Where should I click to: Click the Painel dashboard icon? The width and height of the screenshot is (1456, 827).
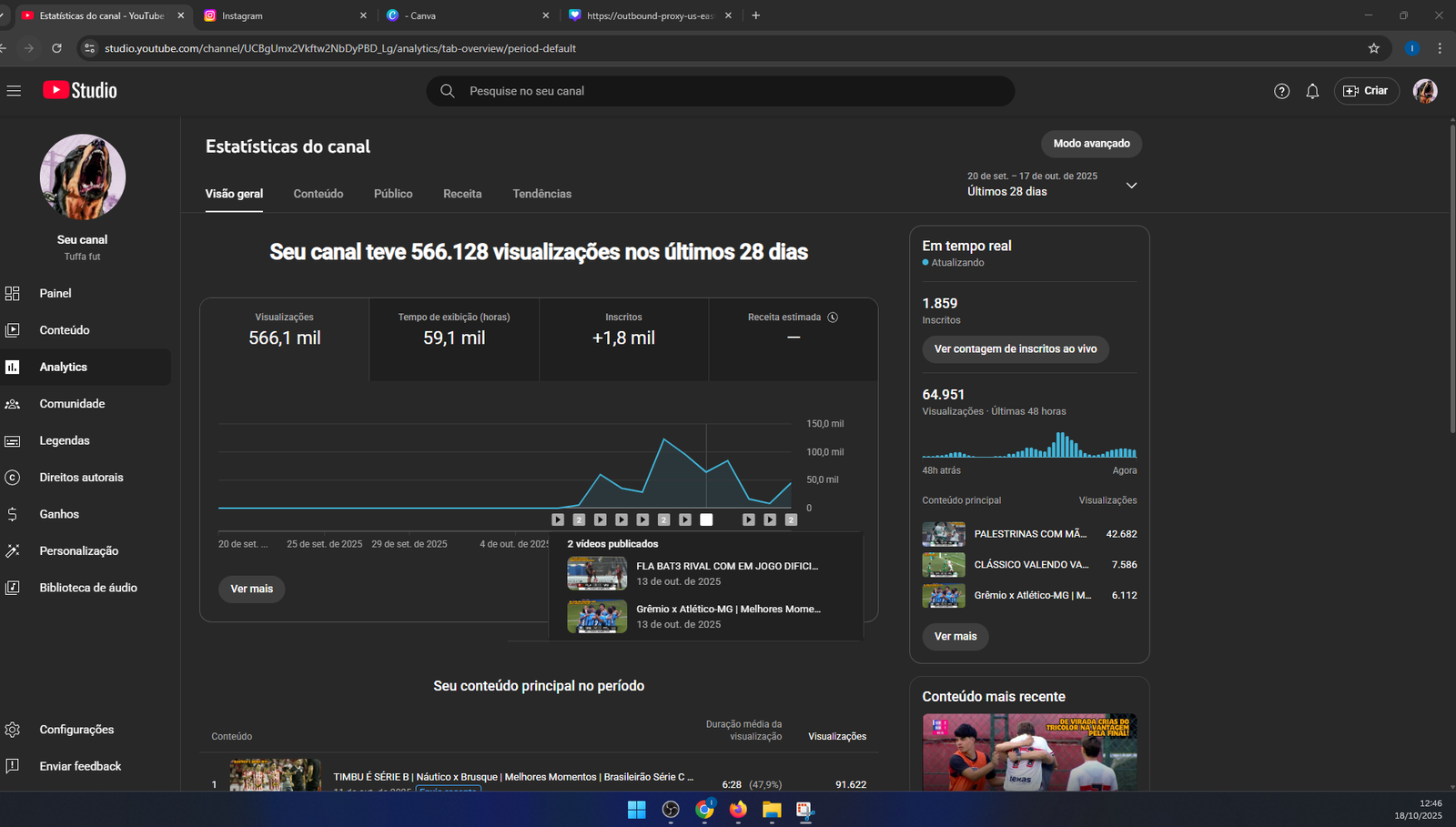tap(13, 294)
